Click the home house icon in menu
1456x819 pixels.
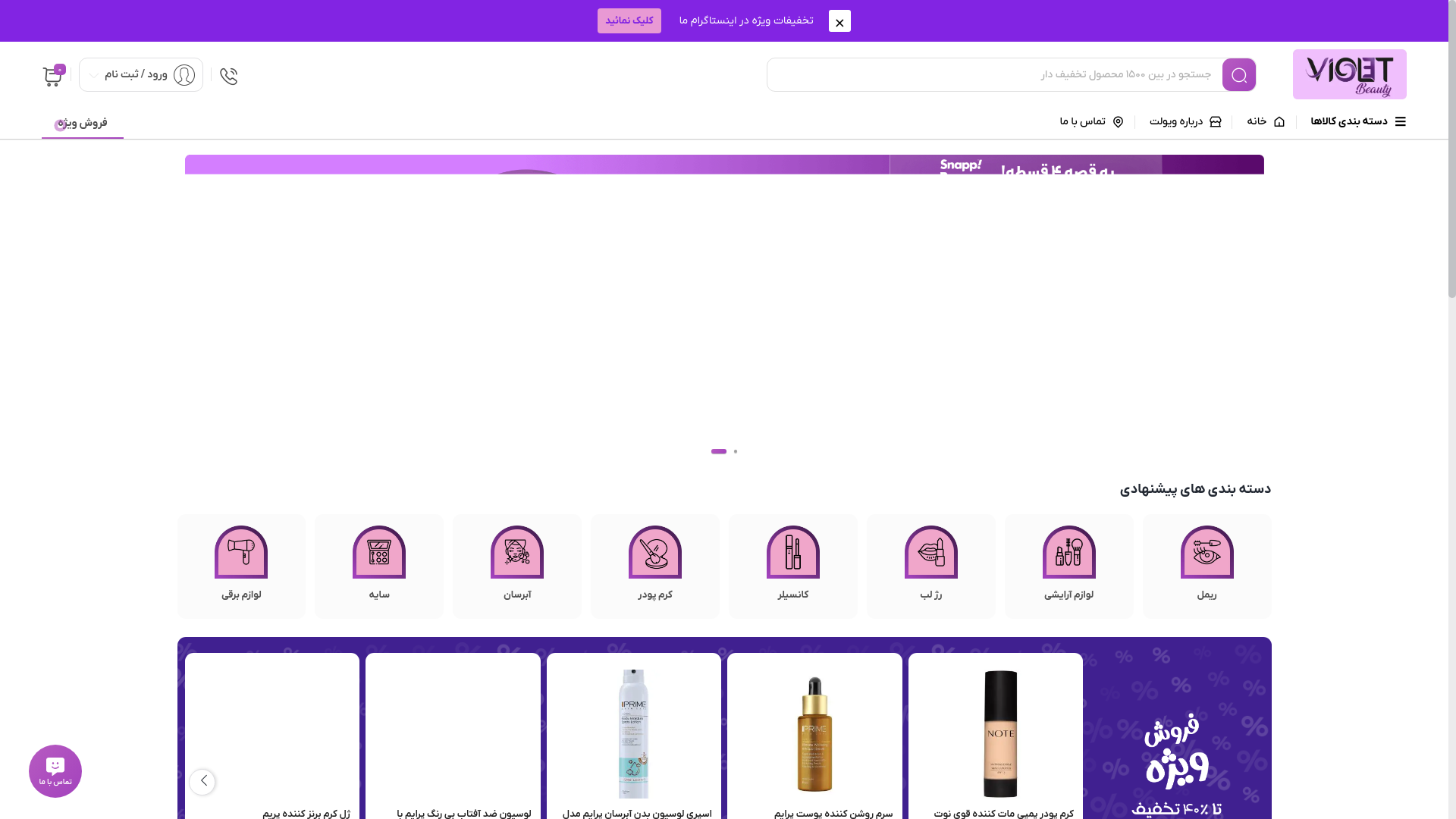1279,122
